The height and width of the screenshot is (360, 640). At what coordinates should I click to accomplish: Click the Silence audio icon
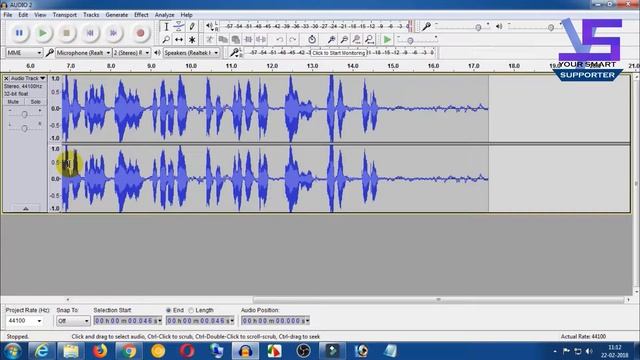[x=261, y=40]
